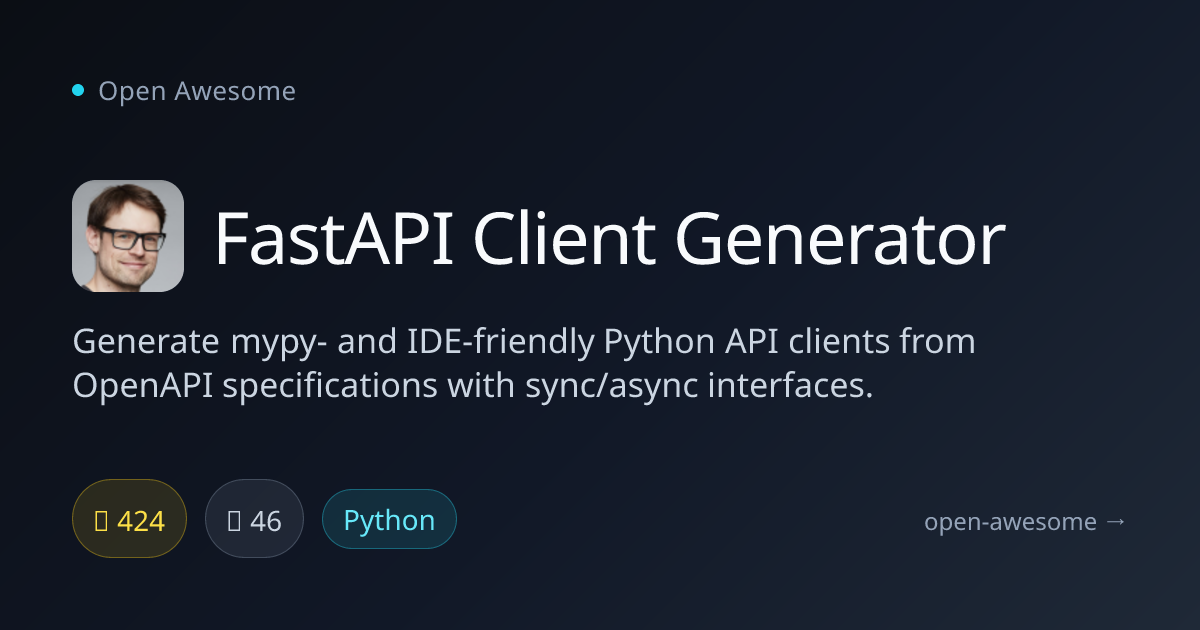The width and height of the screenshot is (1200, 630).
Task: Click the Open Awesome brand label
Action: [x=197, y=91]
